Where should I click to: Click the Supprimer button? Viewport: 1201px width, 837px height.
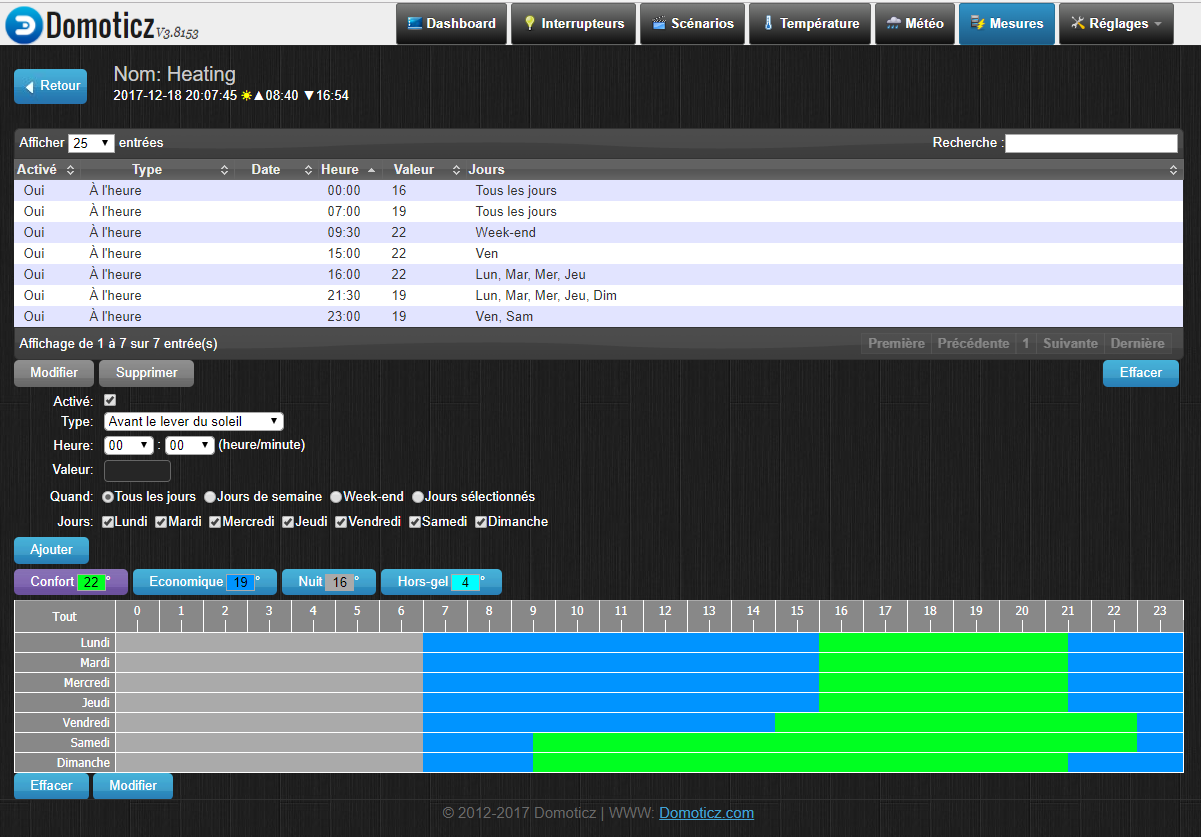tap(146, 373)
